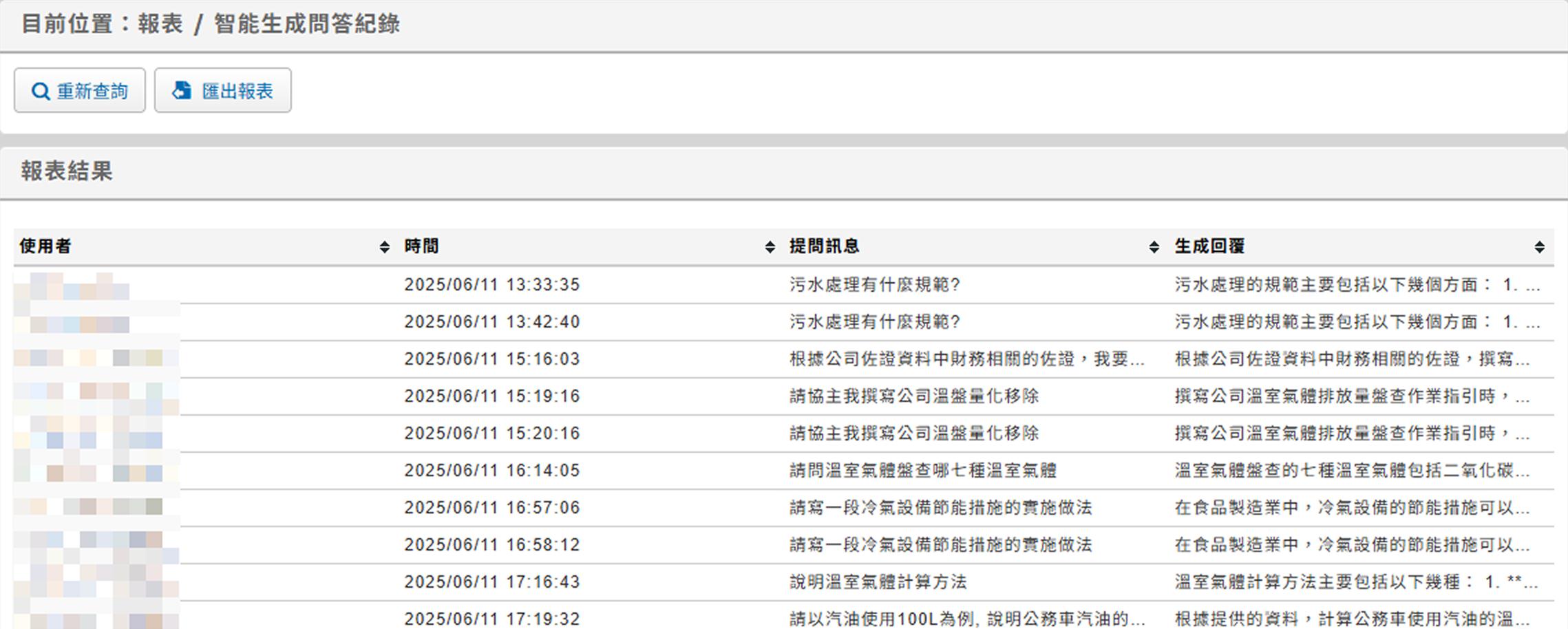Open the 報表 breadcrumb link

160,24
